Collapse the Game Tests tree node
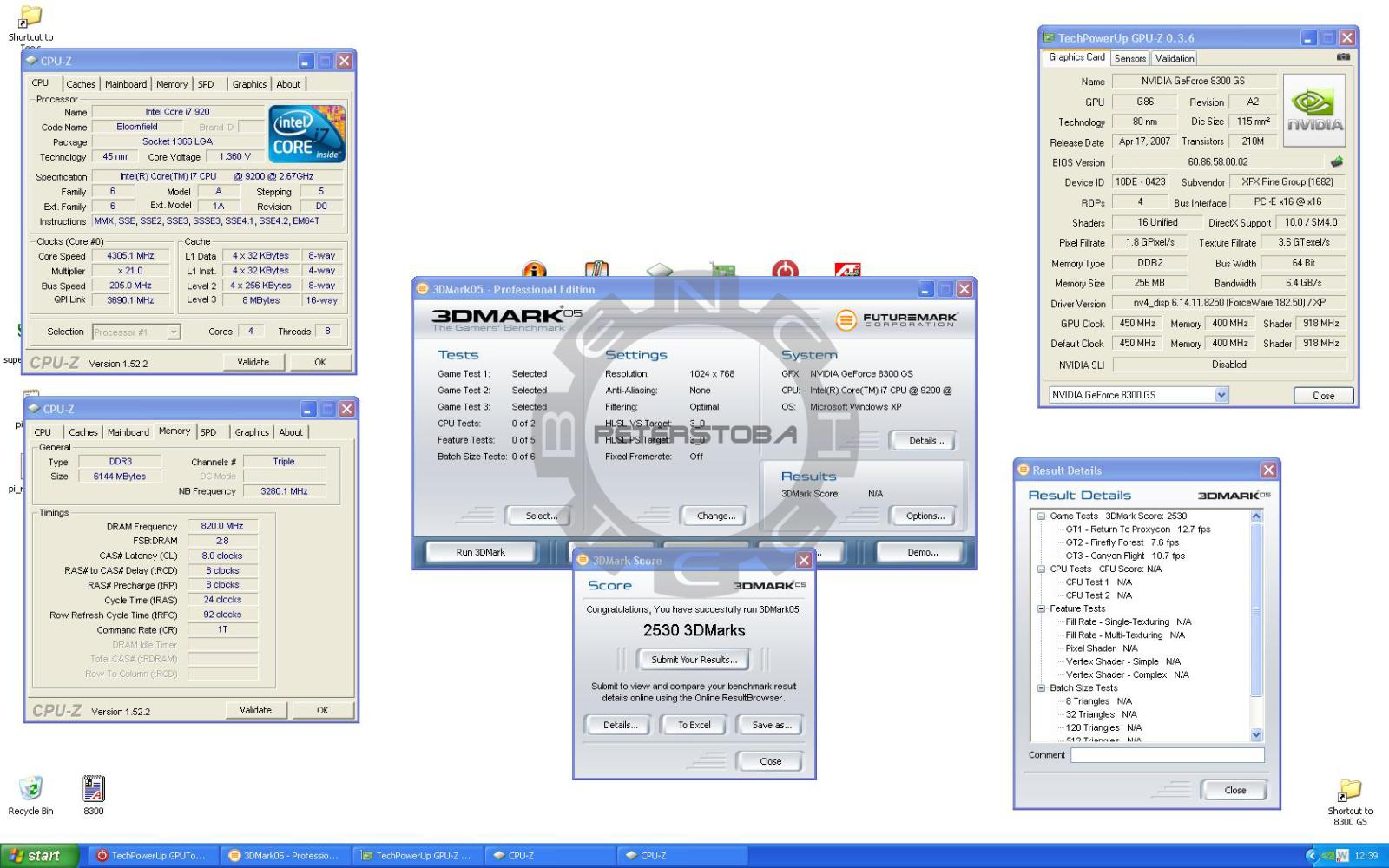This screenshot has width=1389, height=868. pos(1041,516)
